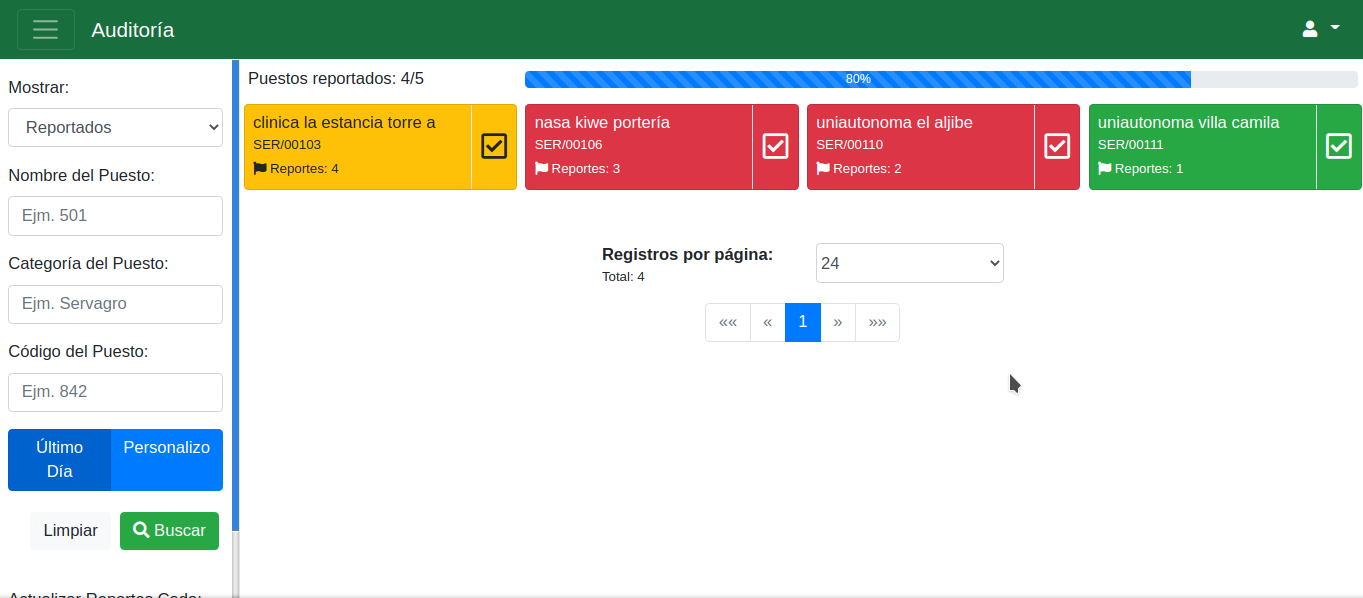Image resolution: width=1363 pixels, height=598 pixels.
Task: Expand the user dropdown caret in header
Action: pos(1335,28)
